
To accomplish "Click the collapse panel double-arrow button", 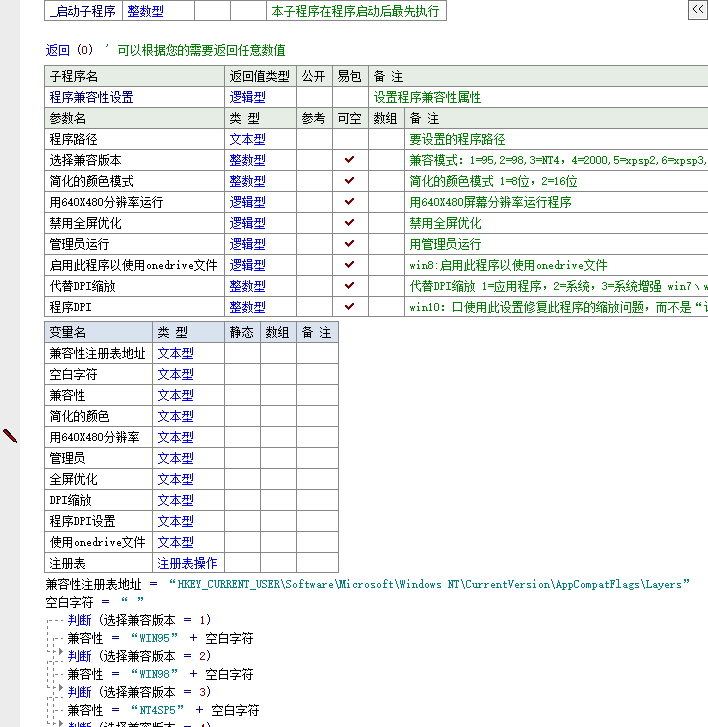I will (698, 10).
